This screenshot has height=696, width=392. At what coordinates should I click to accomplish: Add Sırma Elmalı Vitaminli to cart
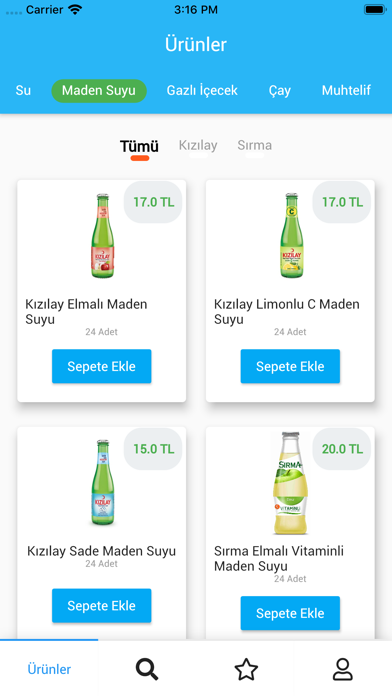click(290, 613)
